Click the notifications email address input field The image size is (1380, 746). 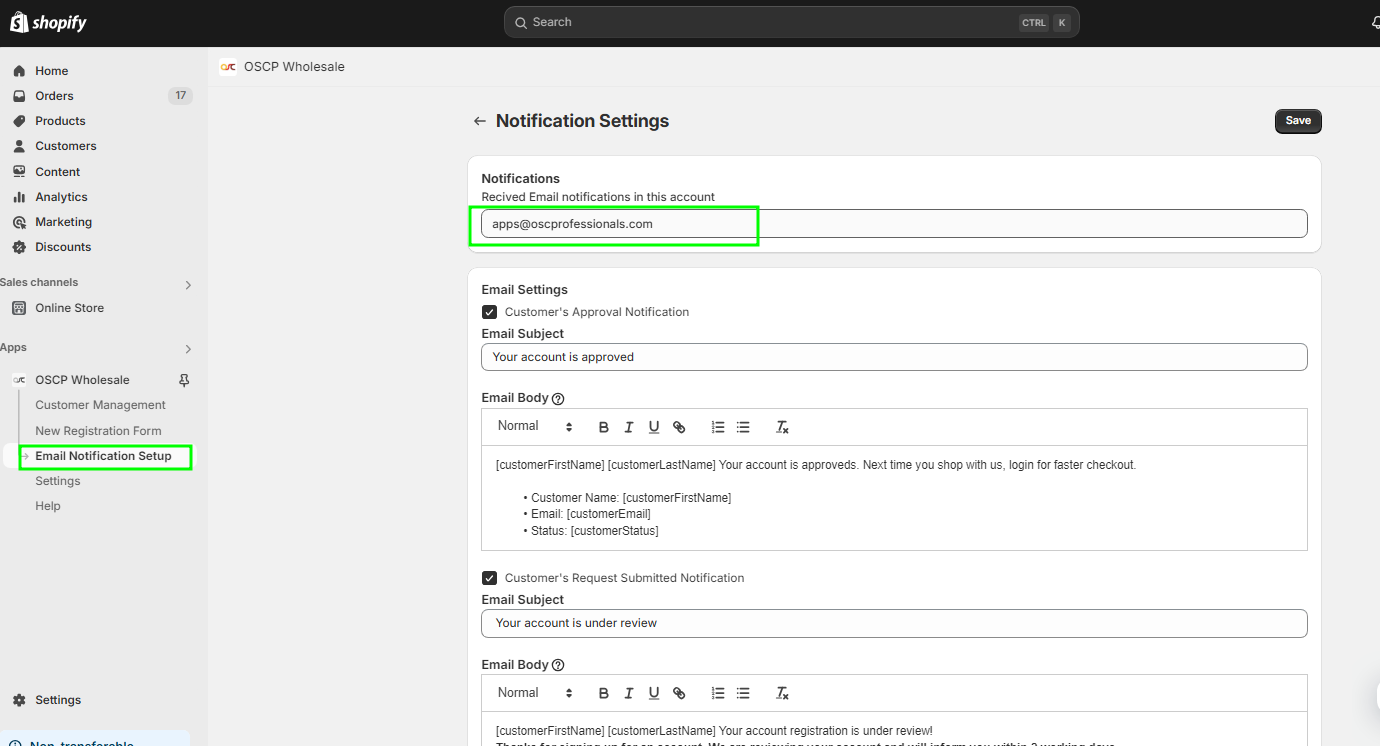click(x=700, y=223)
